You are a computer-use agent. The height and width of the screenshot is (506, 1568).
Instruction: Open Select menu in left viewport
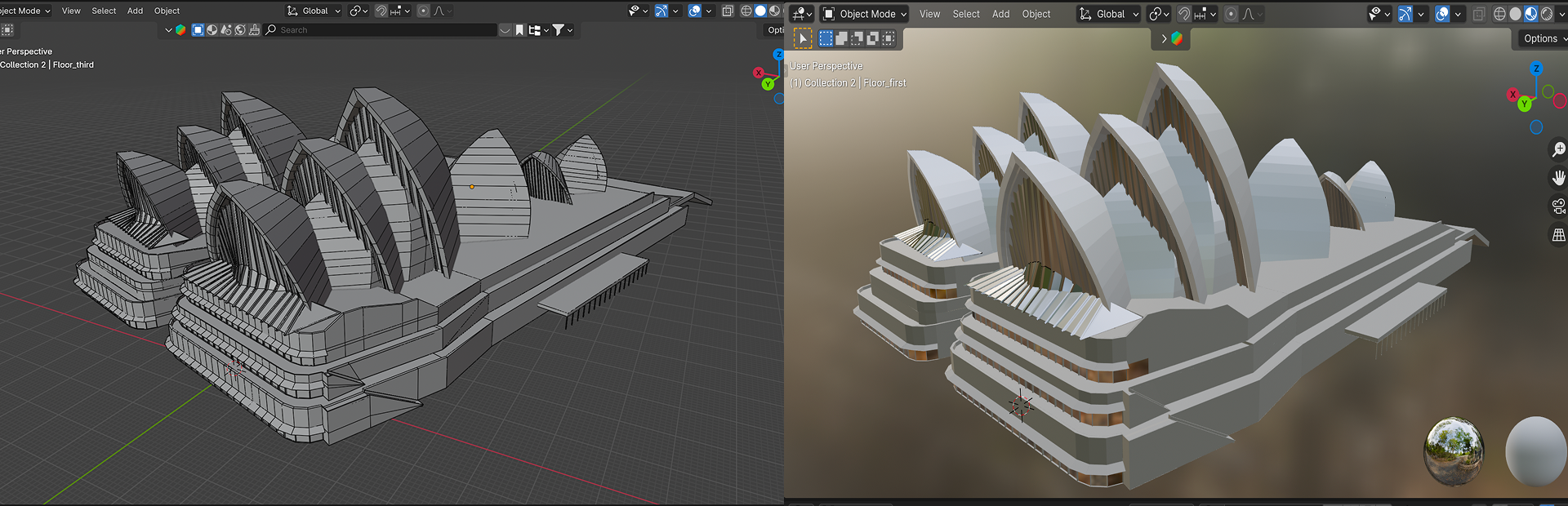point(104,11)
